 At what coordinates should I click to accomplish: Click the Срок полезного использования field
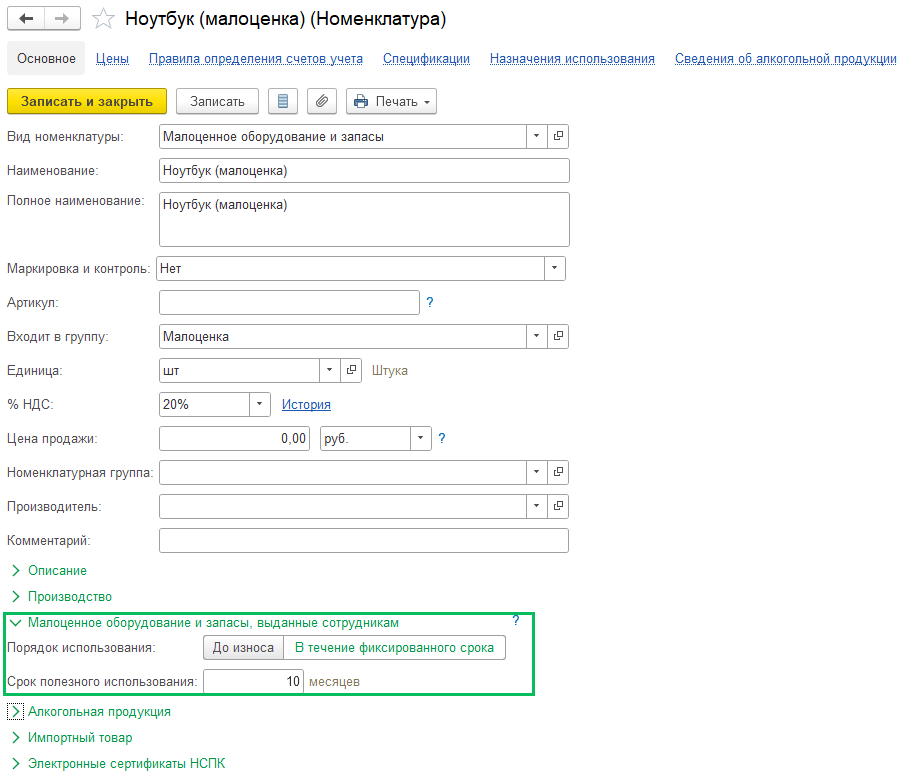[253, 682]
